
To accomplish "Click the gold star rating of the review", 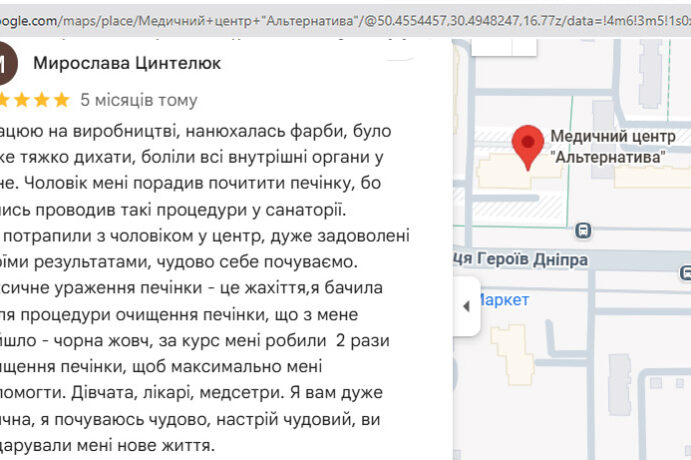I will [x=35, y=100].
